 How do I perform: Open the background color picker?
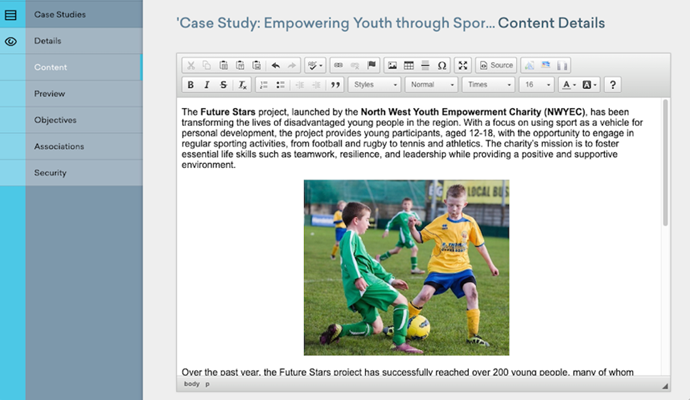pyautogui.click(x=589, y=84)
